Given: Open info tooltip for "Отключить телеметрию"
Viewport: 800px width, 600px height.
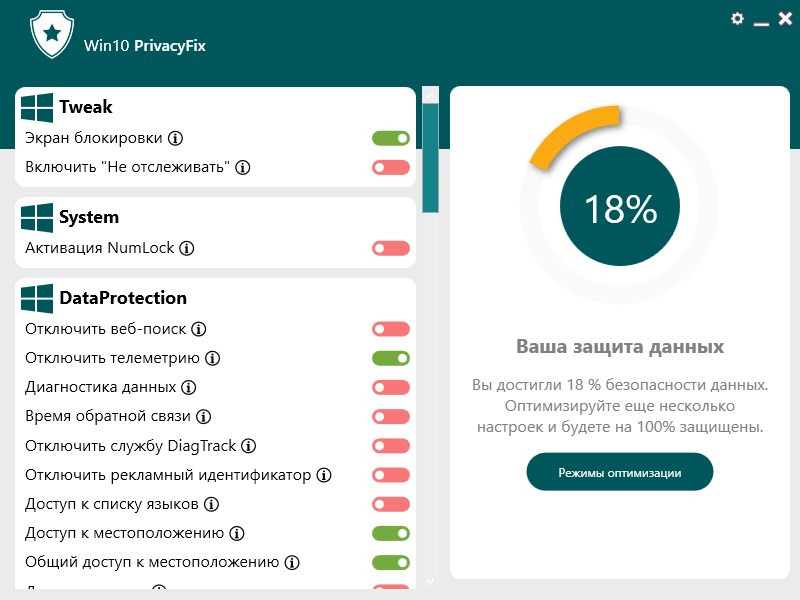Looking at the screenshot, I should [x=211, y=357].
